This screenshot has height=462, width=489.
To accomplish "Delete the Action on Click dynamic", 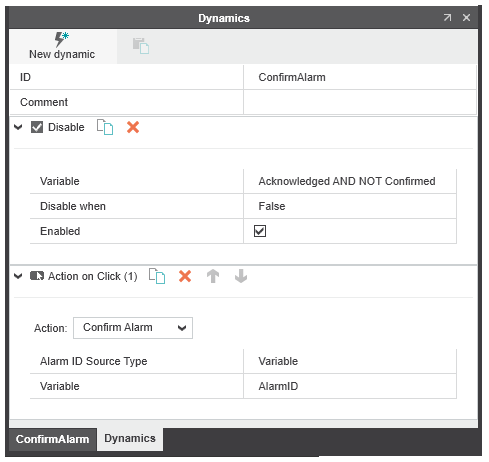I will pos(185,276).
